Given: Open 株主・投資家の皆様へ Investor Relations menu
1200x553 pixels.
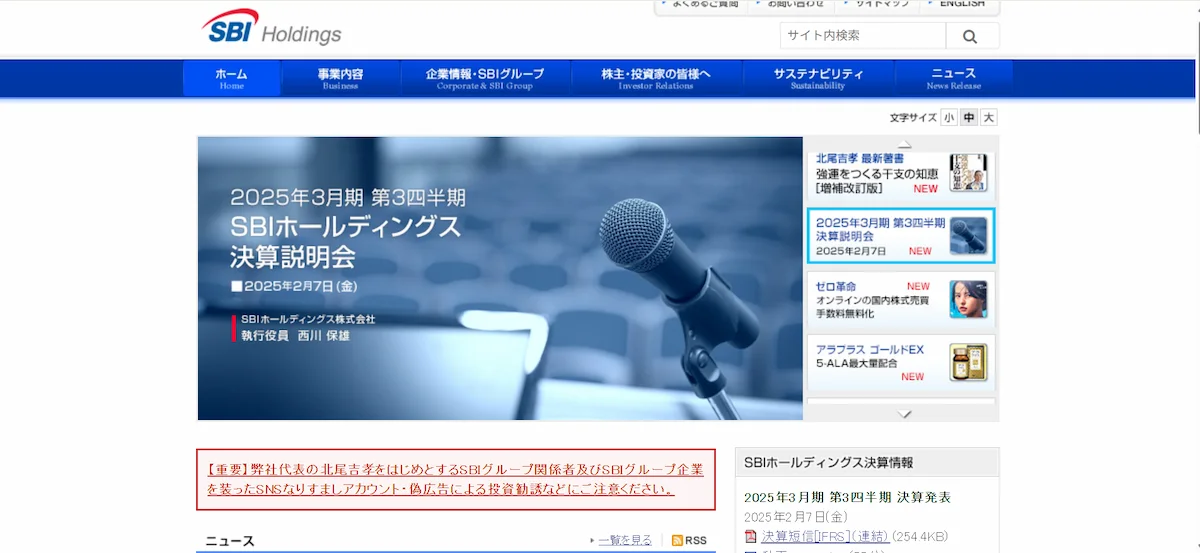Looking at the screenshot, I should 656,78.
